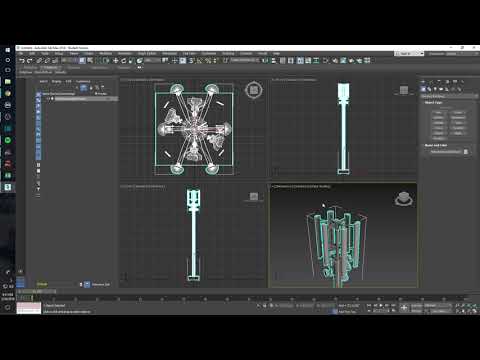480x360 pixels.
Task: Collapse the Name and Color rollout
Action: 436,145
